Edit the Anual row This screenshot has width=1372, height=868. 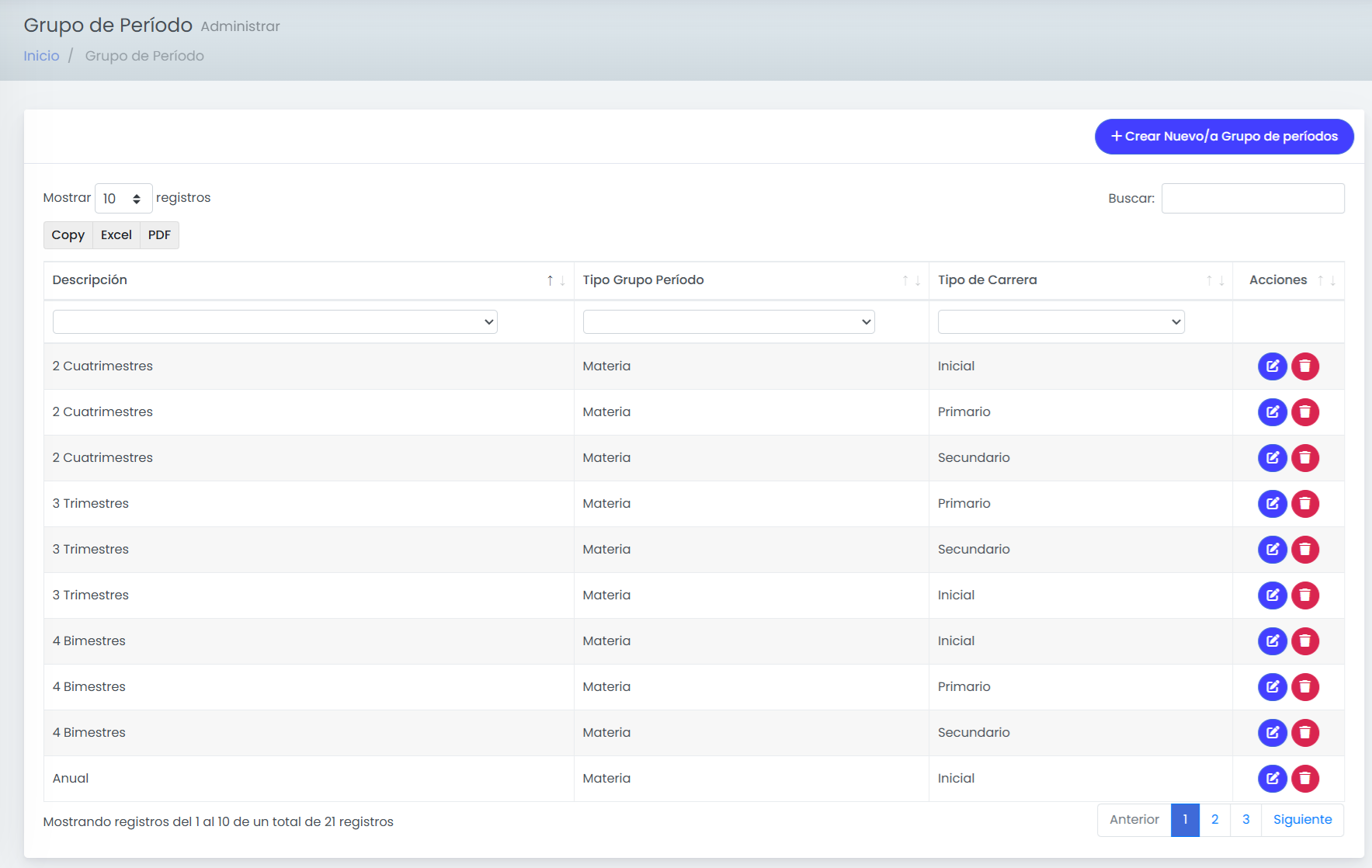pyautogui.click(x=1272, y=779)
